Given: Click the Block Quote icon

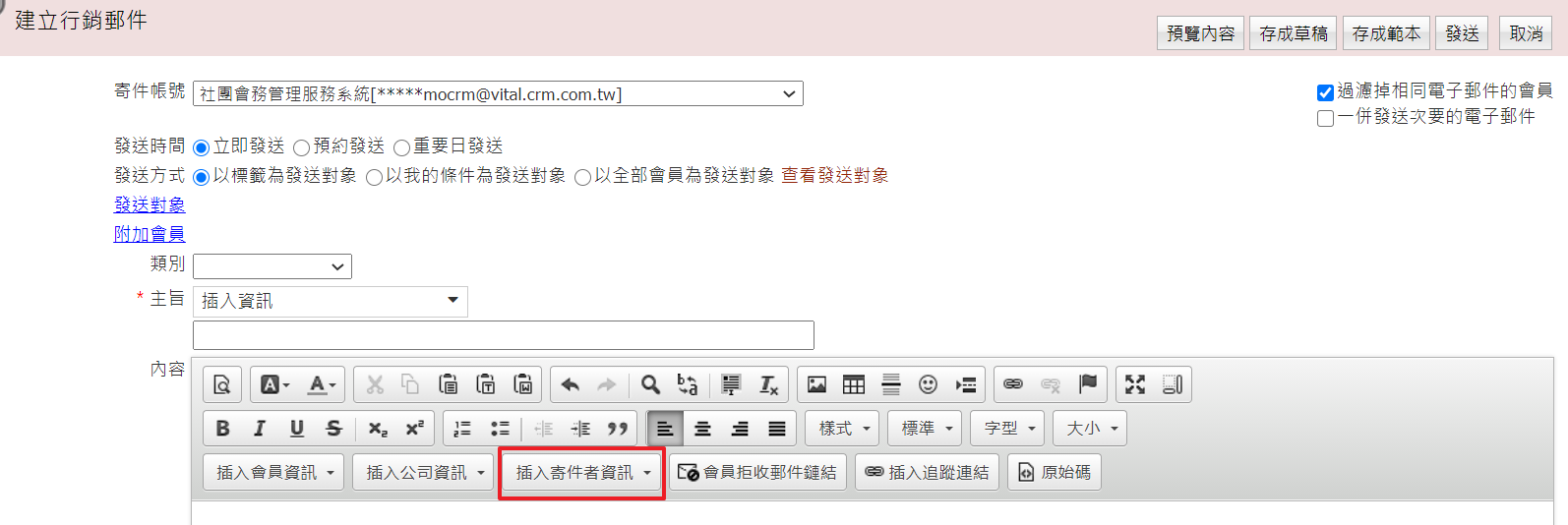Looking at the screenshot, I should tap(618, 429).
